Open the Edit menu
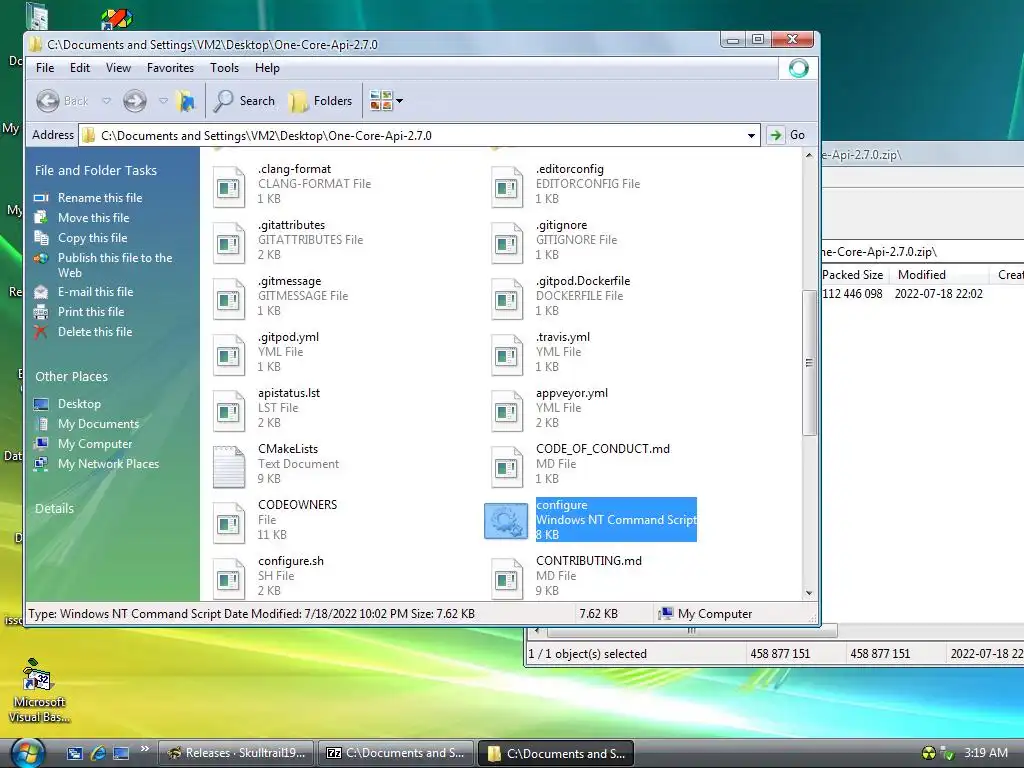 tap(80, 68)
